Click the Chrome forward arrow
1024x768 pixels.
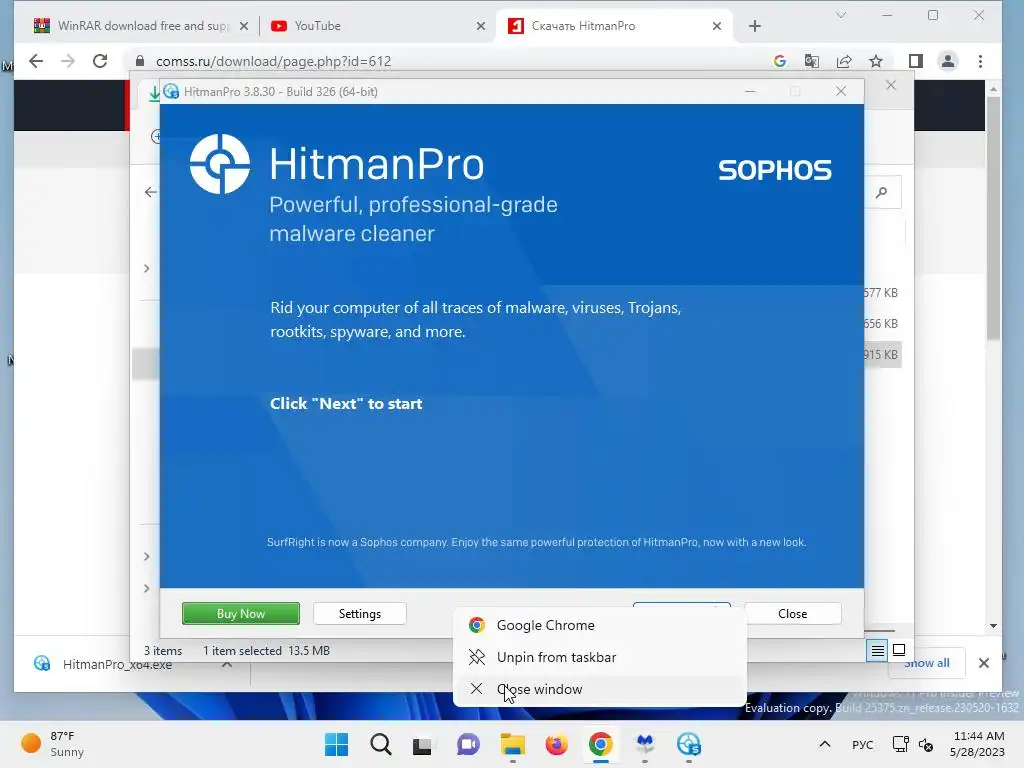[68, 61]
